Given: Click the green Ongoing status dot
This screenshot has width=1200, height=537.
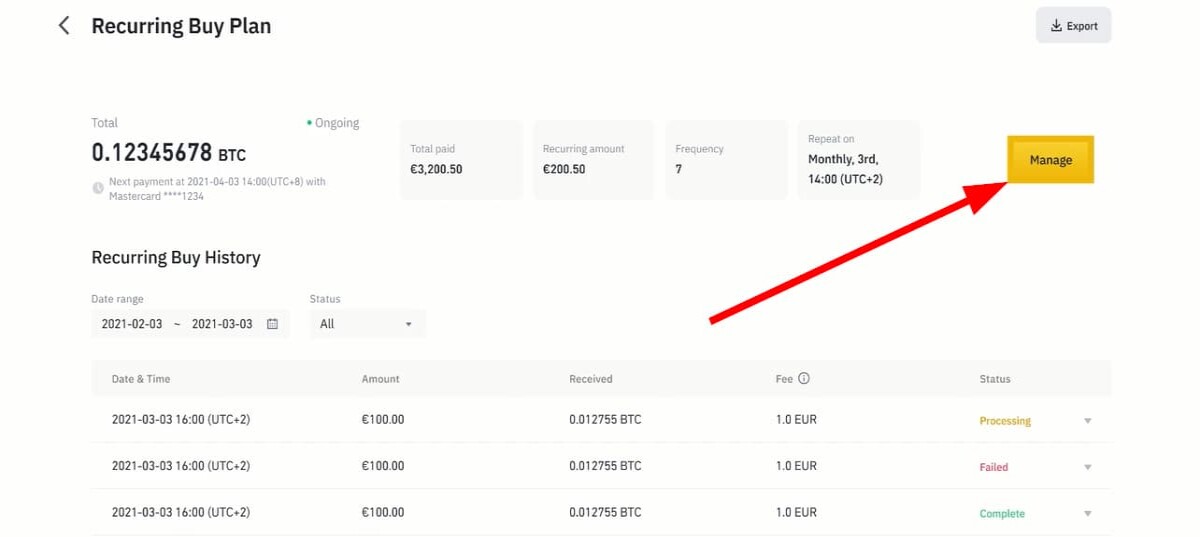Looking at the screenshot, I should (x=309, y=123).
